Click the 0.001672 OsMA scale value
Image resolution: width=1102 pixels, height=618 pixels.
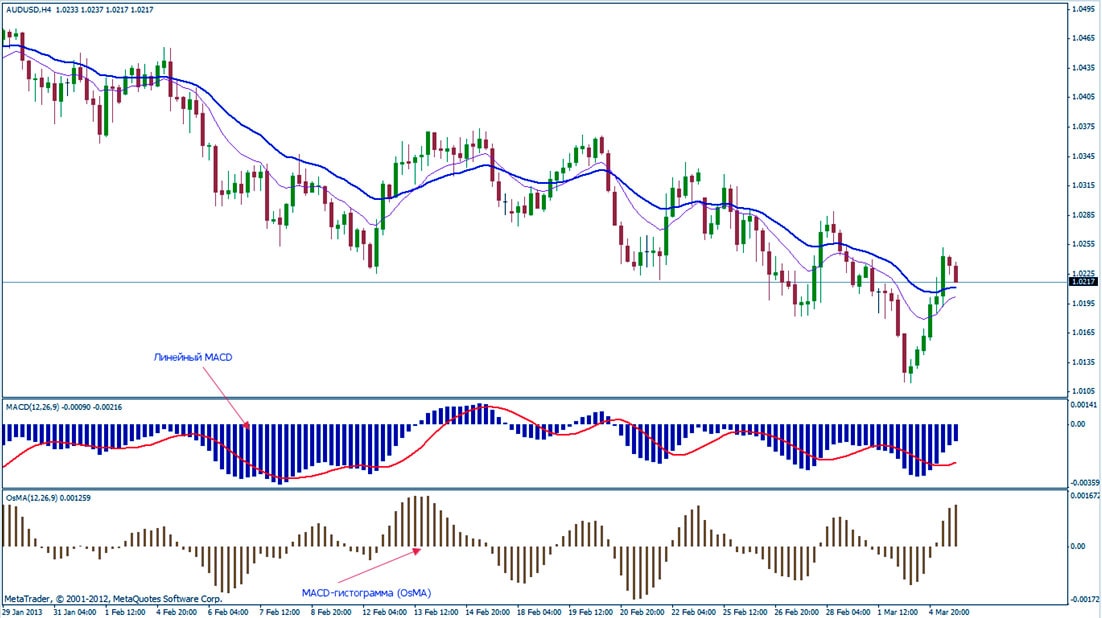(1084, 496)
